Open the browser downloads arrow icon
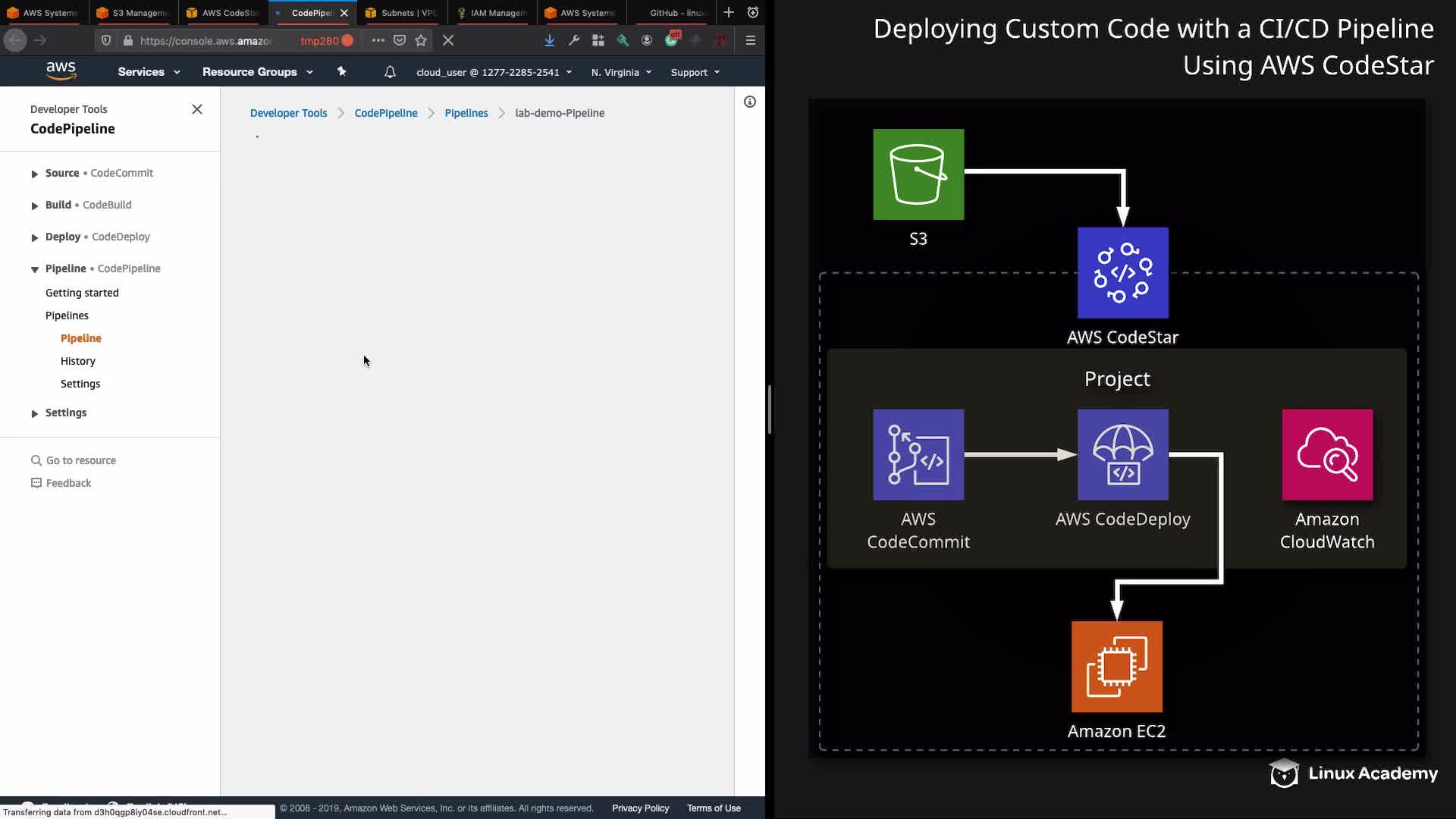Image resolution: width=1456 pixels, height=819 pixels. [549, 40]
